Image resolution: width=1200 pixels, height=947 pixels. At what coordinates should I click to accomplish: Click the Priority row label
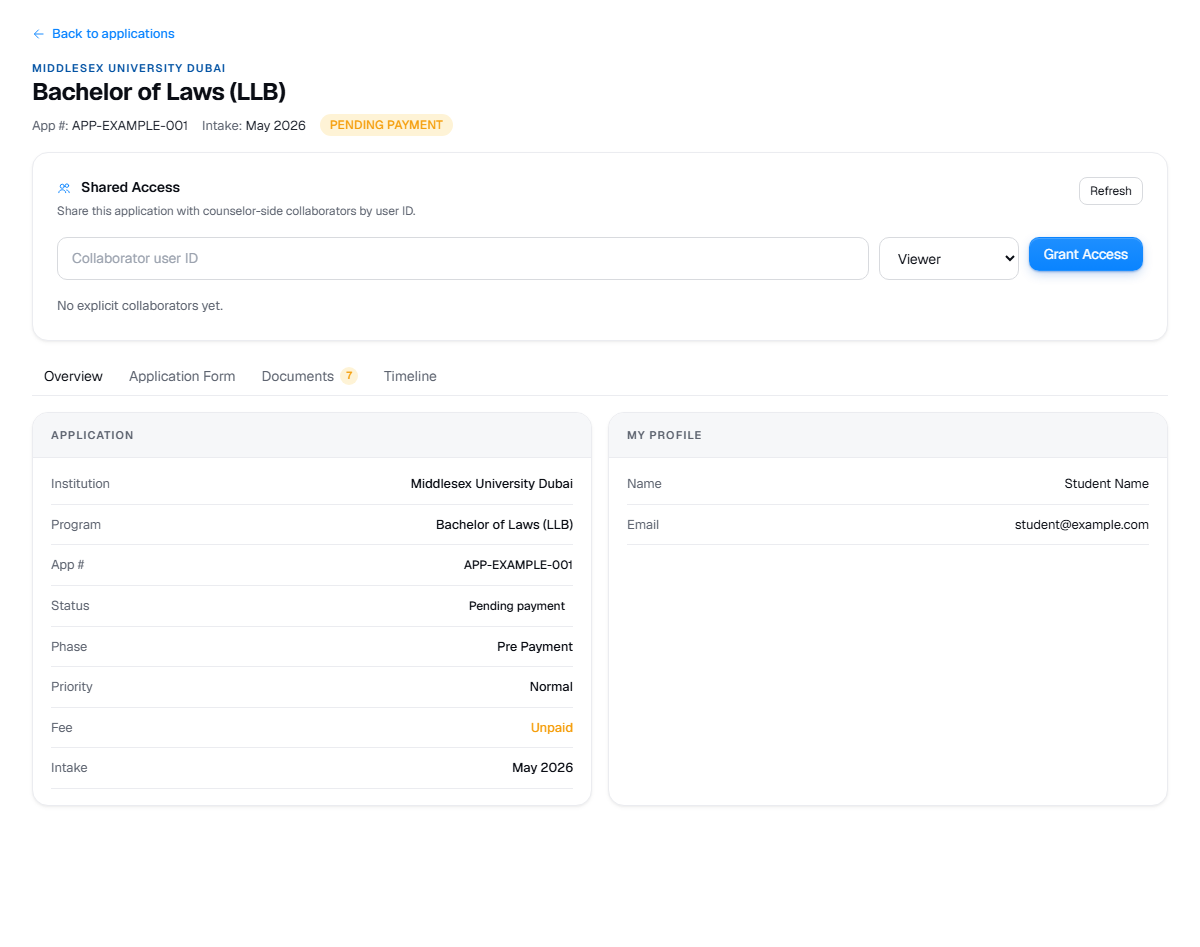(72, 687)
